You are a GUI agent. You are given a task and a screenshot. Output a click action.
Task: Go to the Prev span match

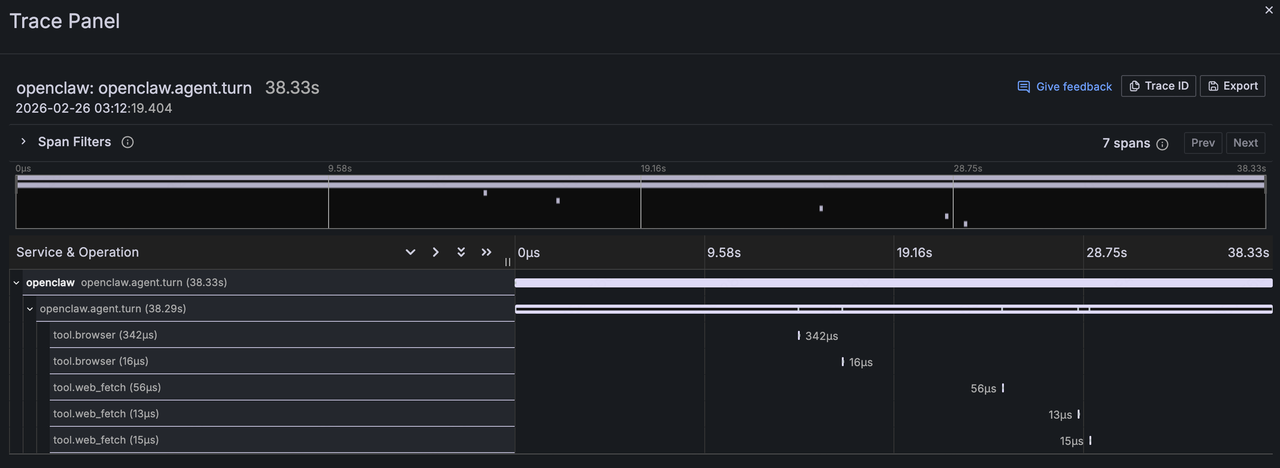(x=1203, y=143)
